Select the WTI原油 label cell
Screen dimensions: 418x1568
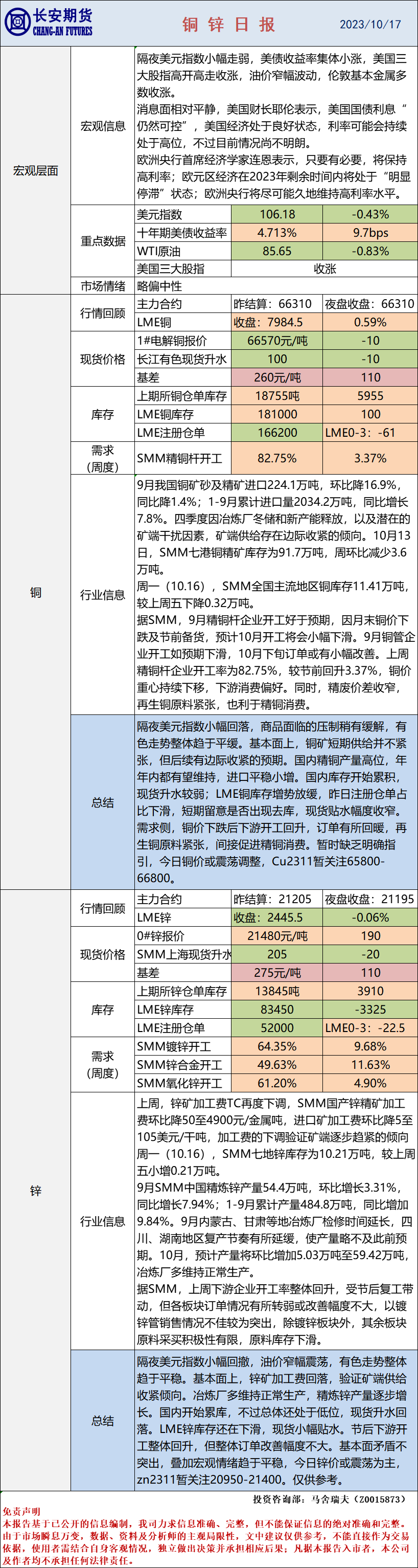coord(182,251)
